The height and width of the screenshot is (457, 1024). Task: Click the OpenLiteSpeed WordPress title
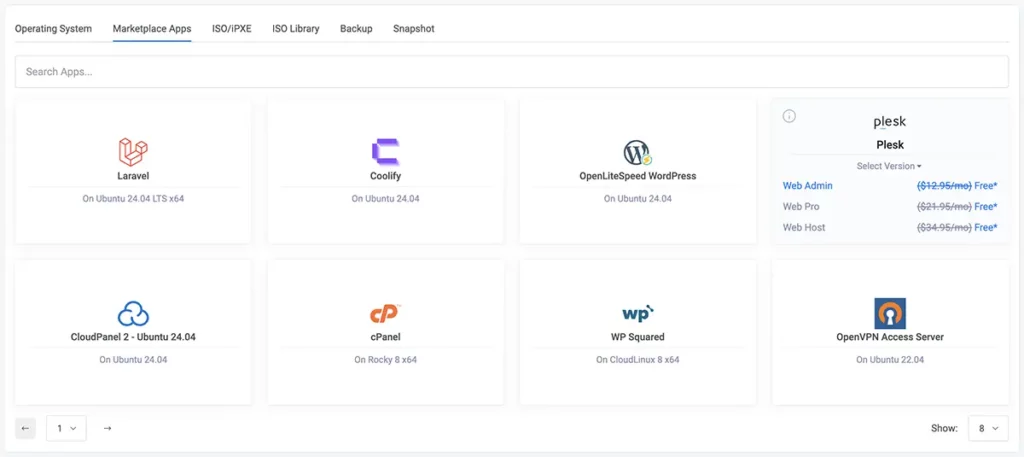pos(637,176)
